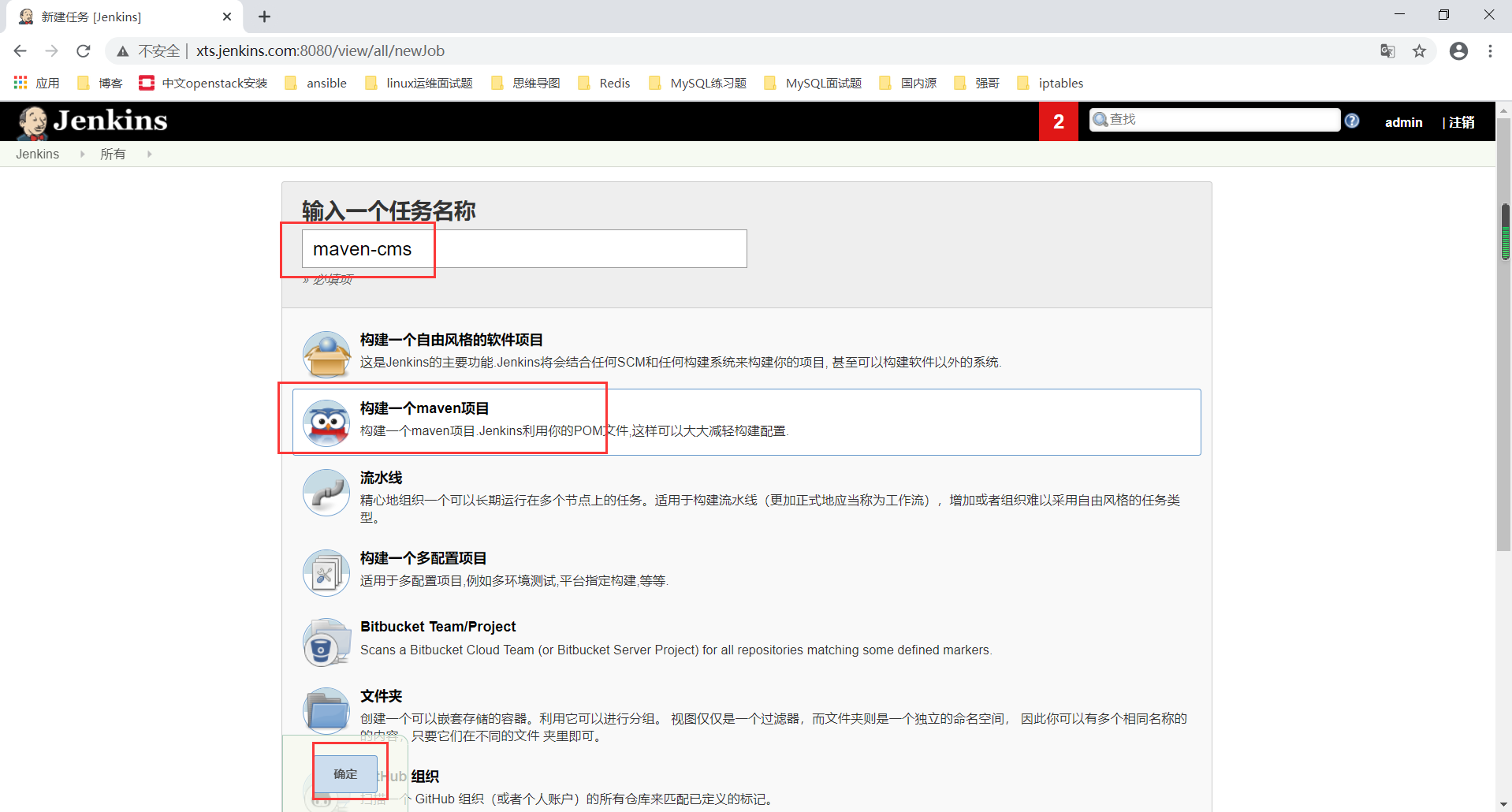Click the task name field containing maven-cms
This screenshot has height=812, width=1512.
click(x=524, y=249)
